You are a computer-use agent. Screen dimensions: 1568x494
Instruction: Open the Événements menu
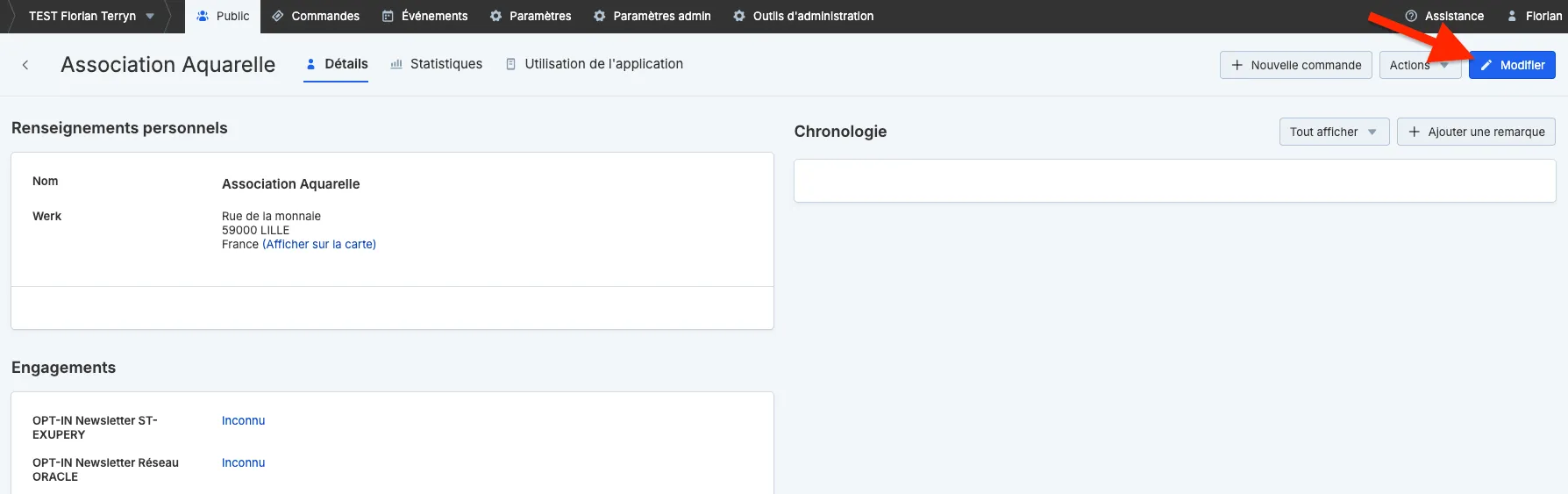click(425, 16)
